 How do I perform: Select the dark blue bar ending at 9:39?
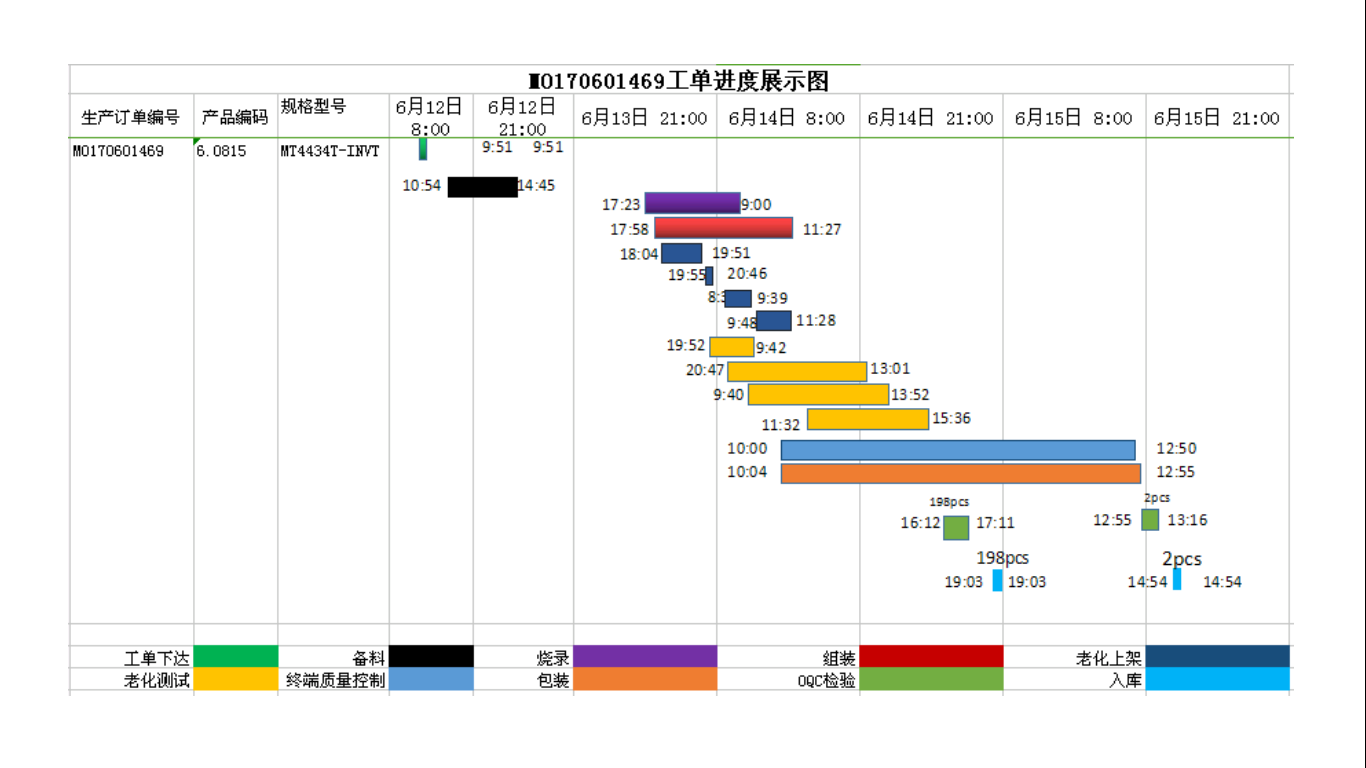(x=738, y=298)
